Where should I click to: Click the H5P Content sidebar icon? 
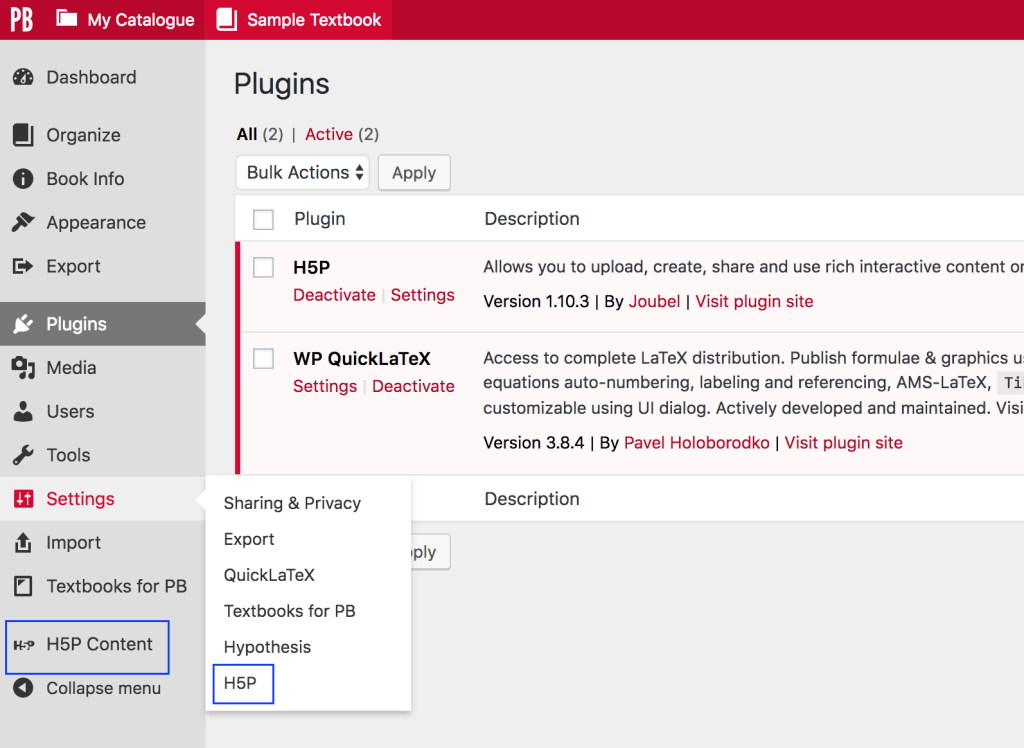pos(24,645)
